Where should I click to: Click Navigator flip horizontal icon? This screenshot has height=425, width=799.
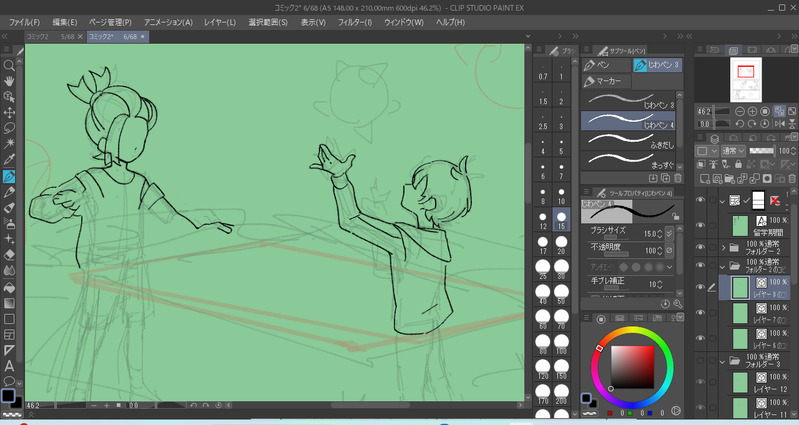tap(779, 123)
